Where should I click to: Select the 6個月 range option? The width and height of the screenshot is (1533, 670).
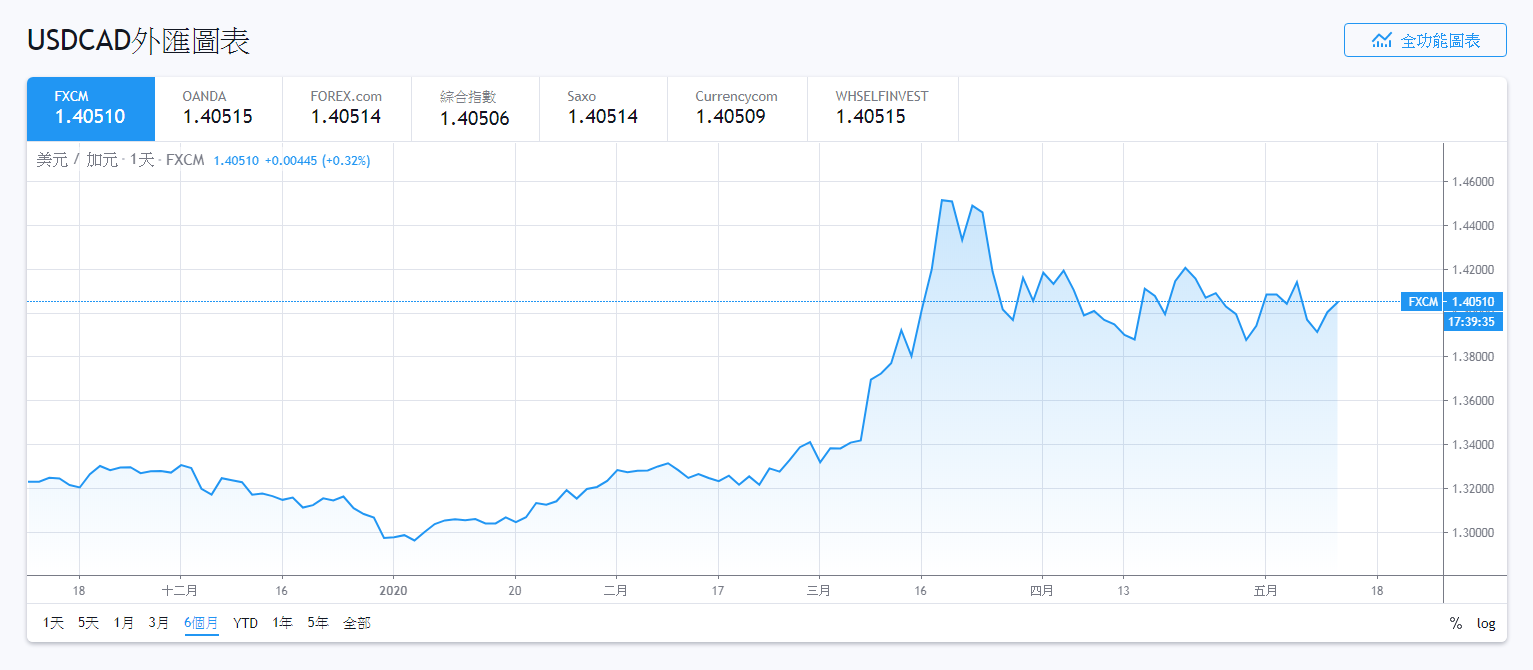[201, 623]
